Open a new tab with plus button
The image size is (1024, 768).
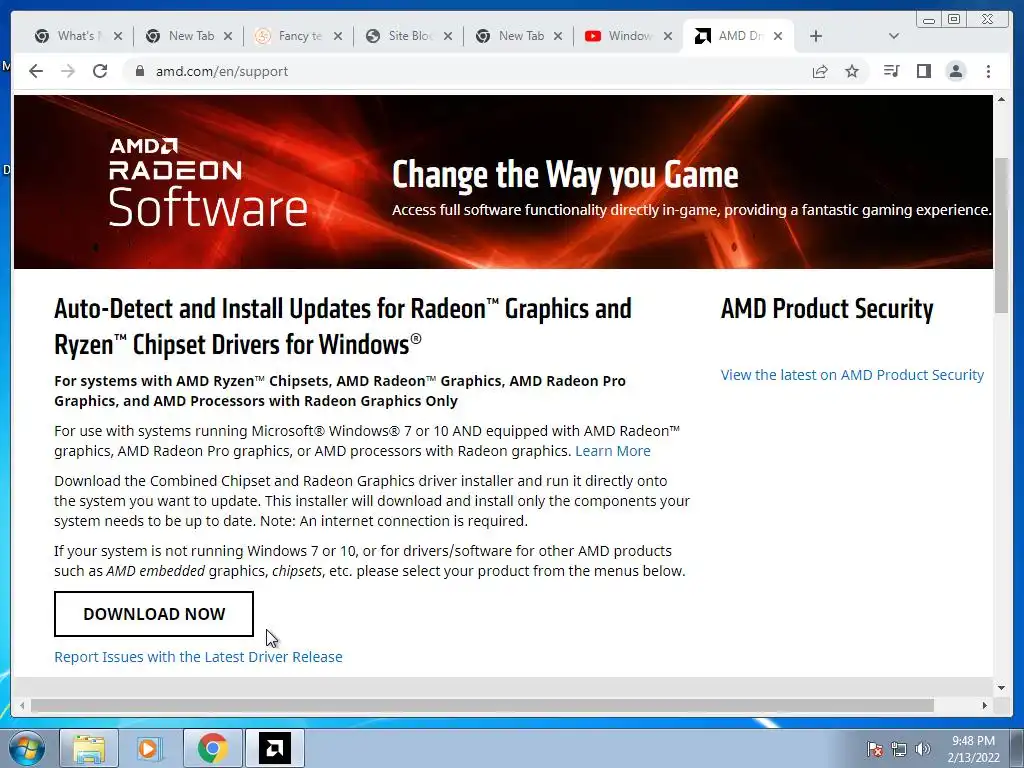coord(816,36)
